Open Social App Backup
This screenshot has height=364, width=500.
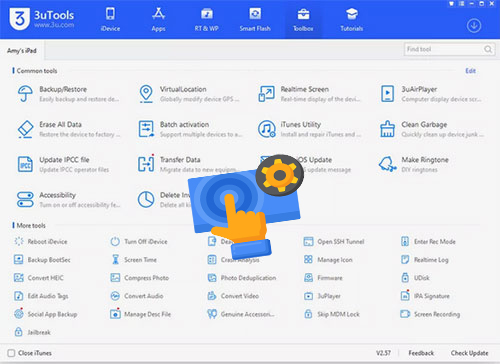coord(46,314)
